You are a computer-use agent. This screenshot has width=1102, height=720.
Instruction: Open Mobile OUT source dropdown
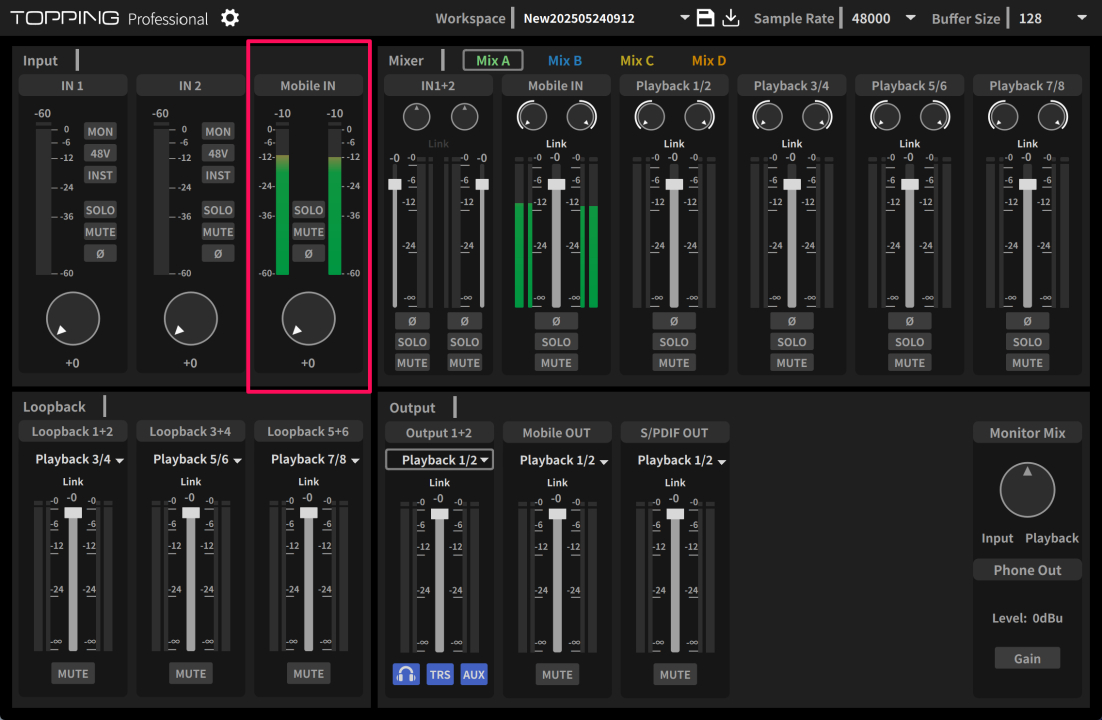pyautogui.click(x=564, y=460)
